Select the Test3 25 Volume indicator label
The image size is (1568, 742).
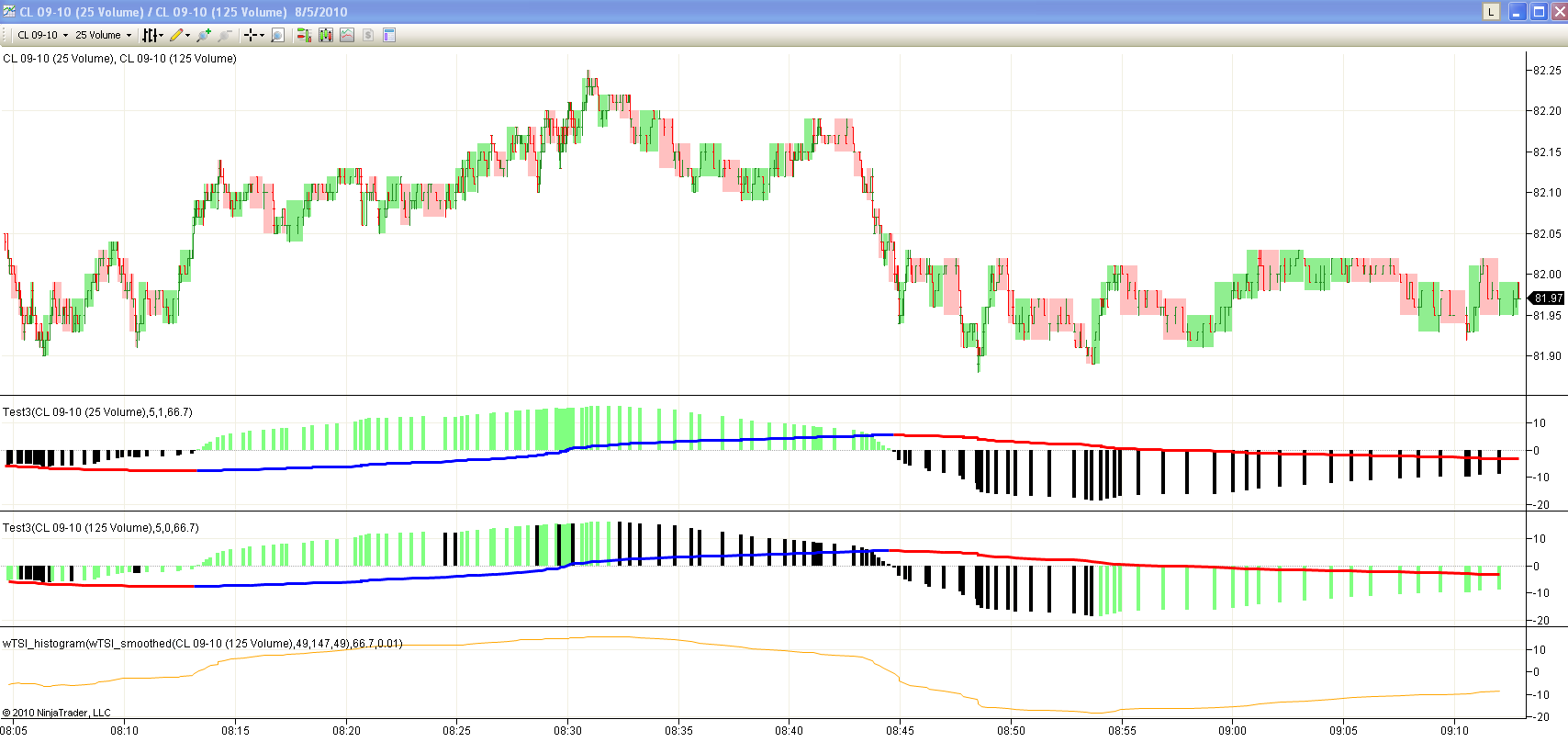click(x=97, y=412)
